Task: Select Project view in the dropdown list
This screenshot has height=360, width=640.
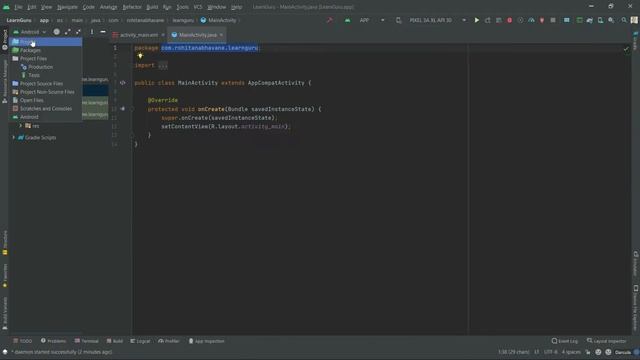Action: coord(45,42)
